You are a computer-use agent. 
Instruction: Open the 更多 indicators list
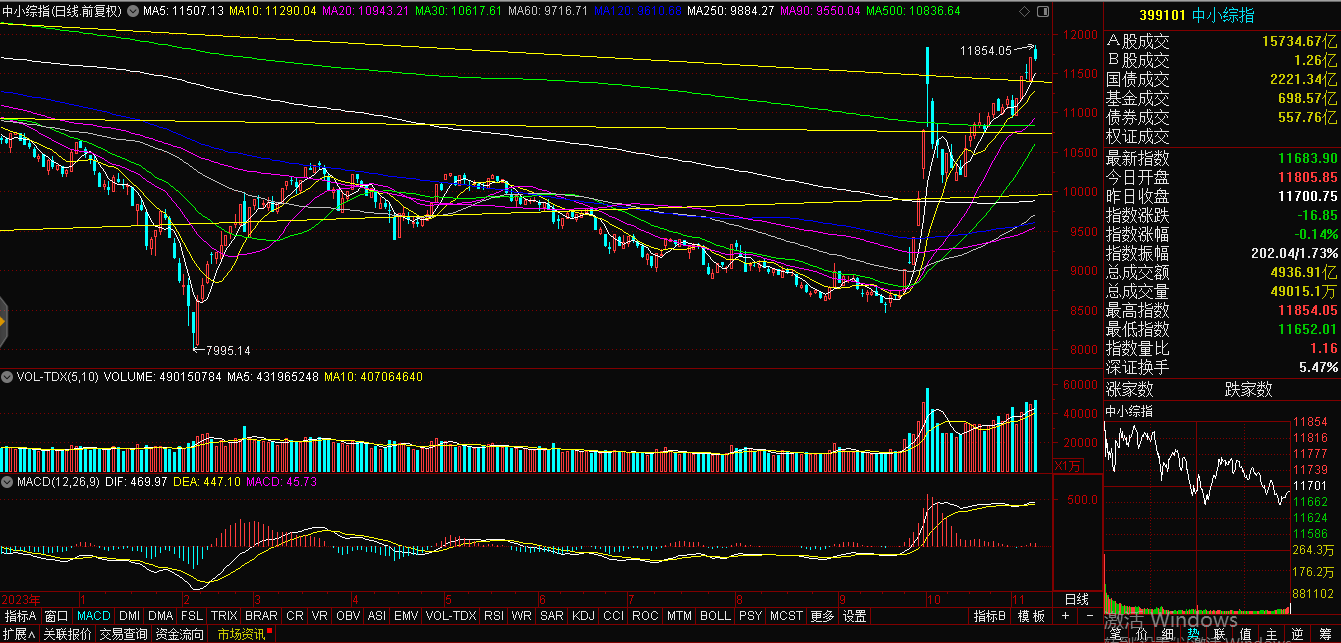tap(822, 615)
